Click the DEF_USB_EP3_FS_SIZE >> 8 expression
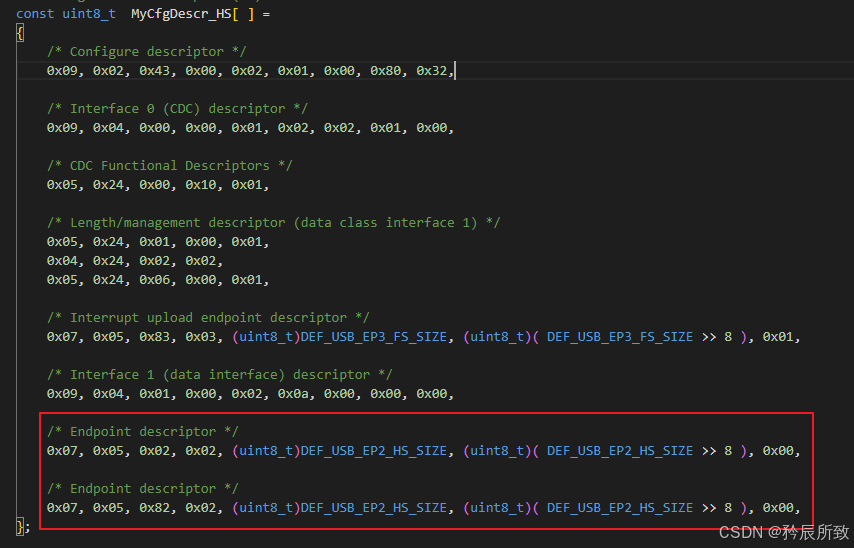The height and width of the screenshot is (548, 854). [x=639, y=337]
